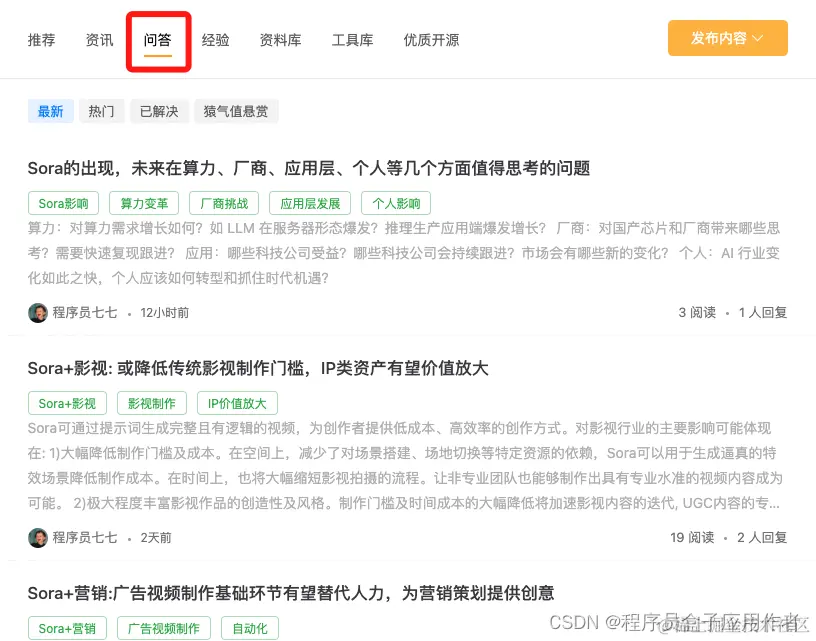Select the 热门 filter
The width and height of the screenshot is (816, 641).
[x=101, y=111]
